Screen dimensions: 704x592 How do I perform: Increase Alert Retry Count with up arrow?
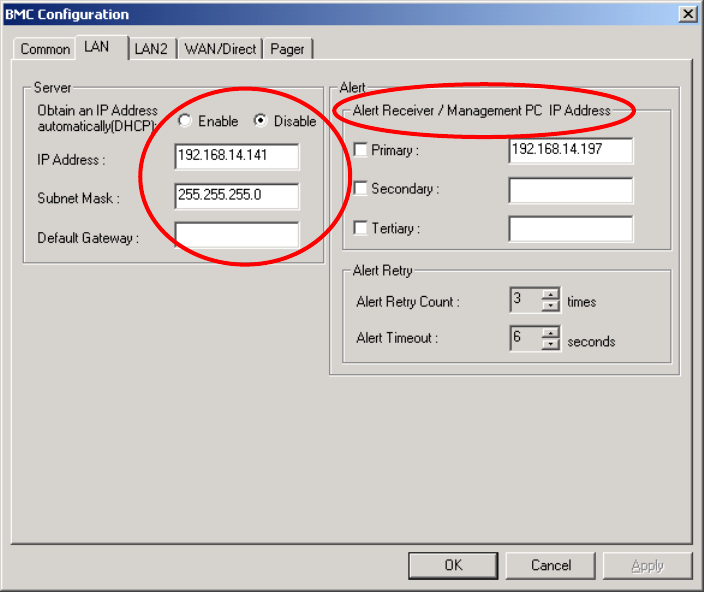(550, 294)
